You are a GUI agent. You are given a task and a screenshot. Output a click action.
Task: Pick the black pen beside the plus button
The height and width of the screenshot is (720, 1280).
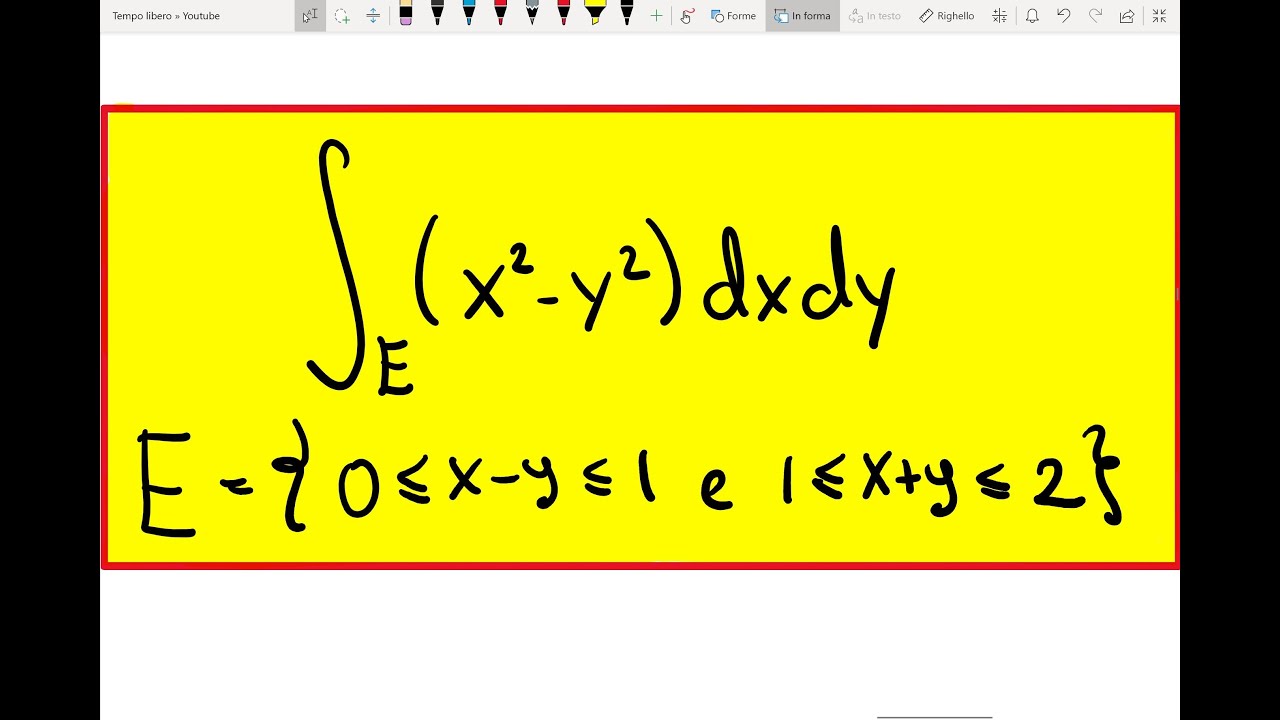pos(627,14)
